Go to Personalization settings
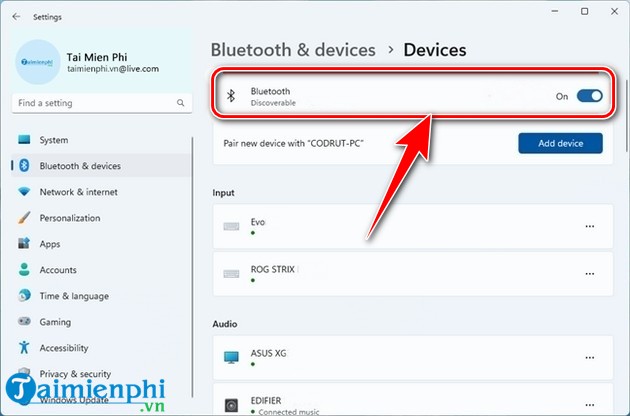Image resolution: width=630 pixels, height=416 pixels. [x=102, y=218]
